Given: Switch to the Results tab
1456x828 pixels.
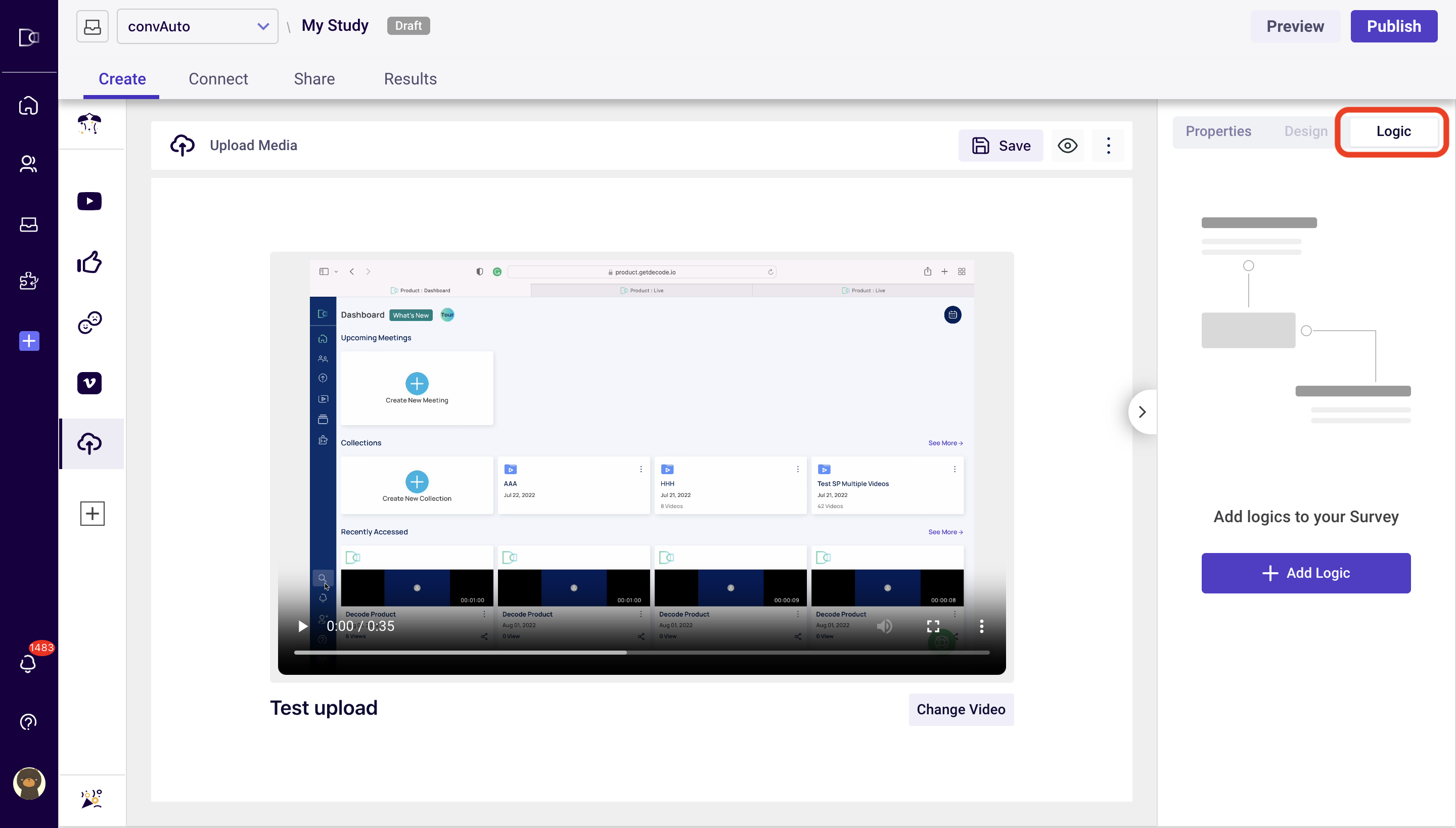Looking at the screenshot, I should (x=410, y=78).
